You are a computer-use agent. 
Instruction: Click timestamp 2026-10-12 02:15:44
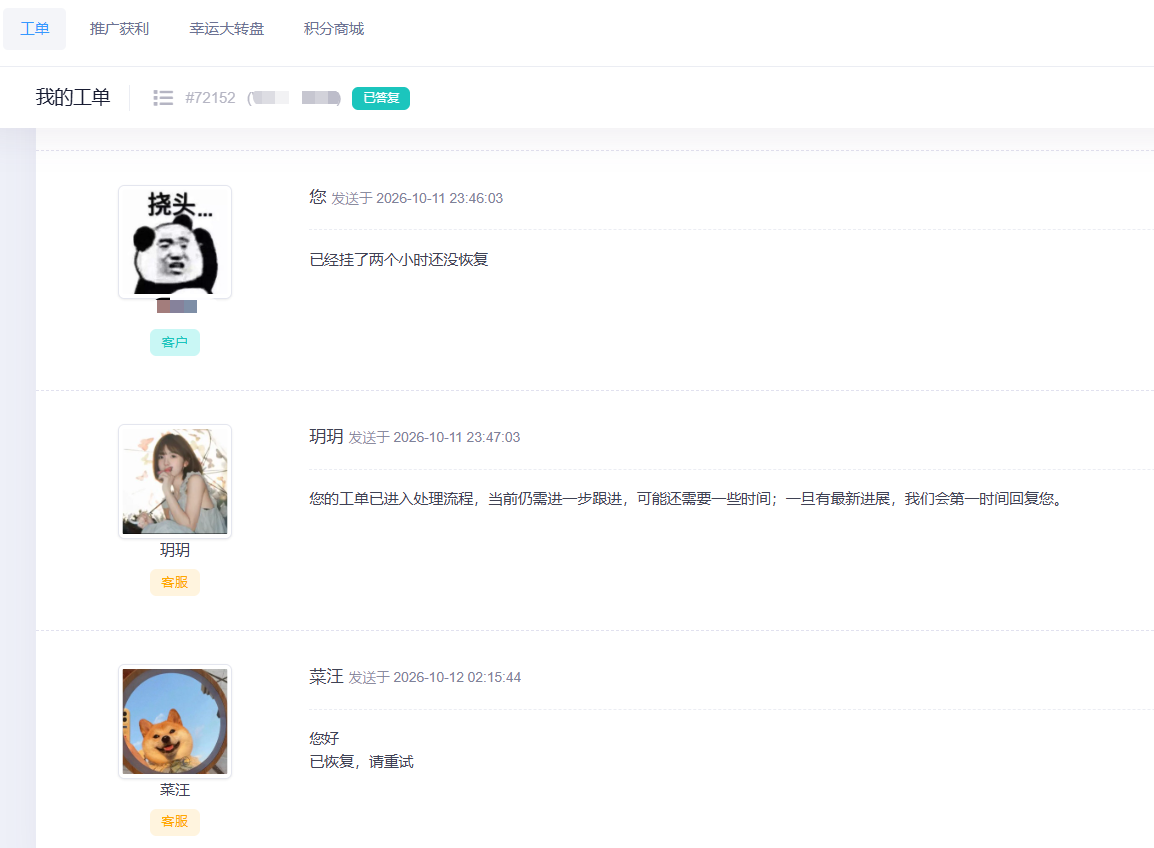tap(457, 677)
